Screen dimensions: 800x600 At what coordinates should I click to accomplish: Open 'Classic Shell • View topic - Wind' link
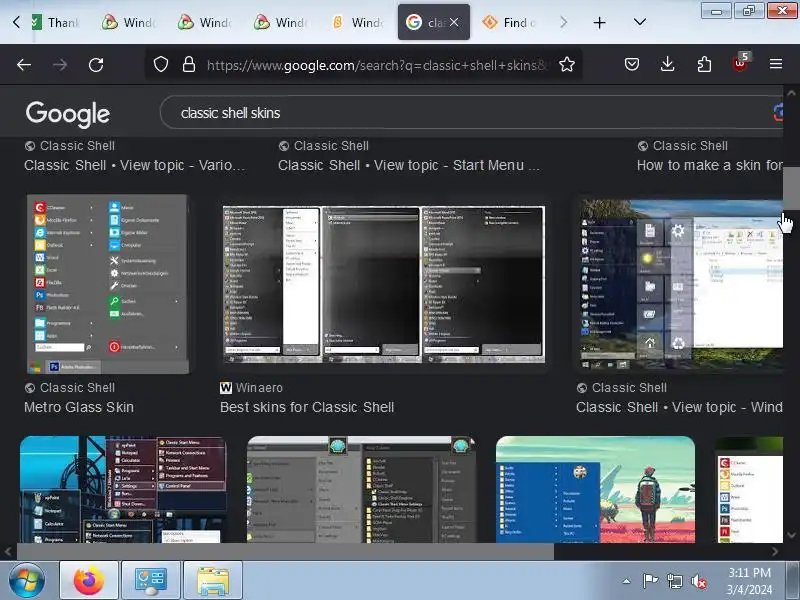[679, 407]
